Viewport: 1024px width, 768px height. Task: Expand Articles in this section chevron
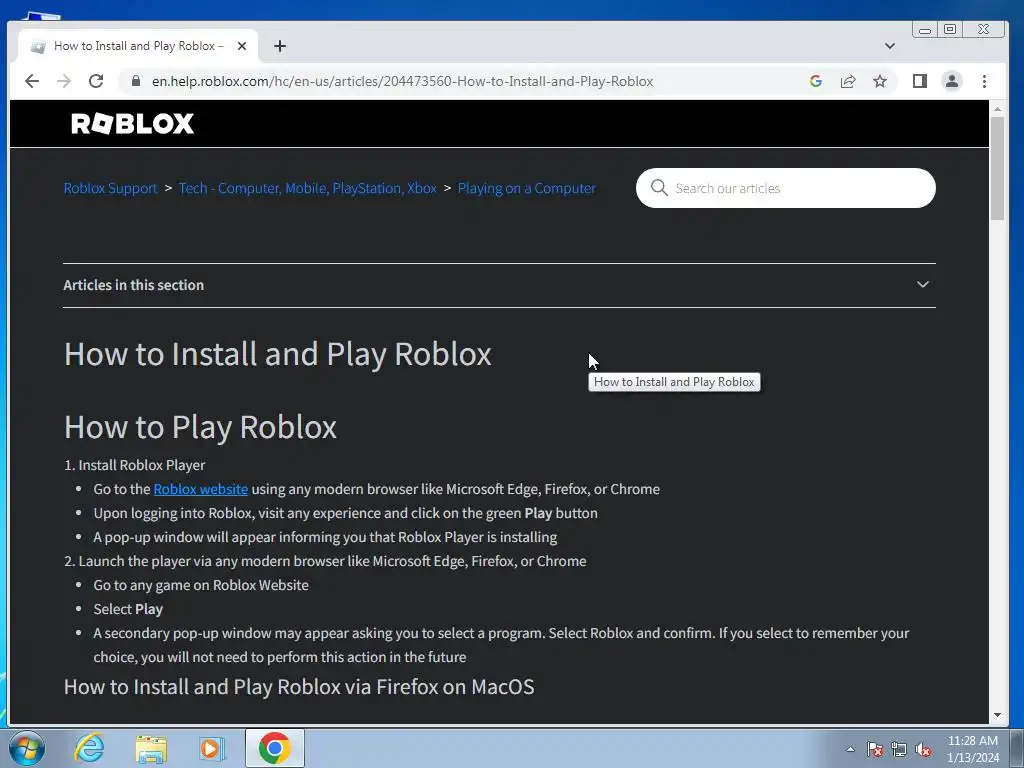[x=922, y=285]
